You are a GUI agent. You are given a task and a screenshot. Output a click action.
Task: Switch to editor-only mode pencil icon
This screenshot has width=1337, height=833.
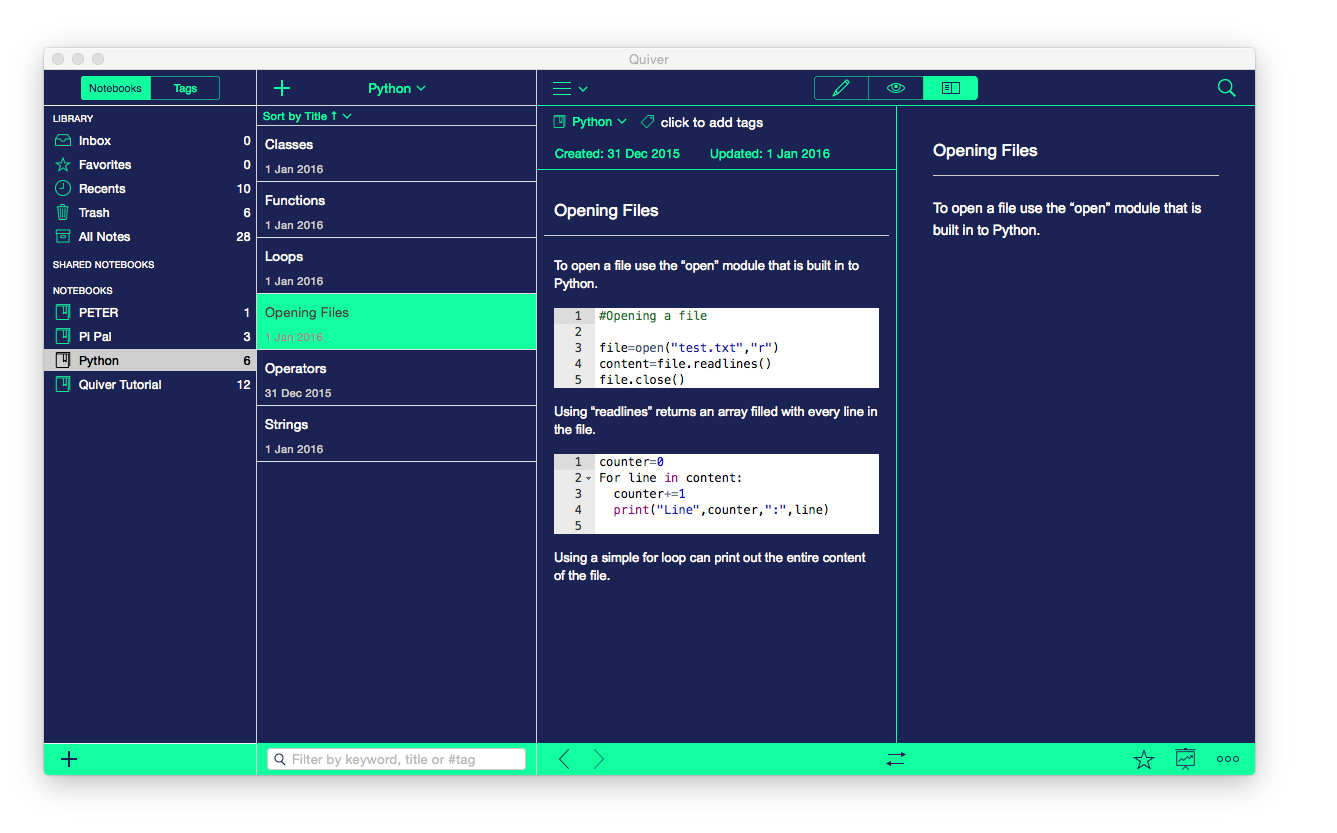click(x=841, y=88)
